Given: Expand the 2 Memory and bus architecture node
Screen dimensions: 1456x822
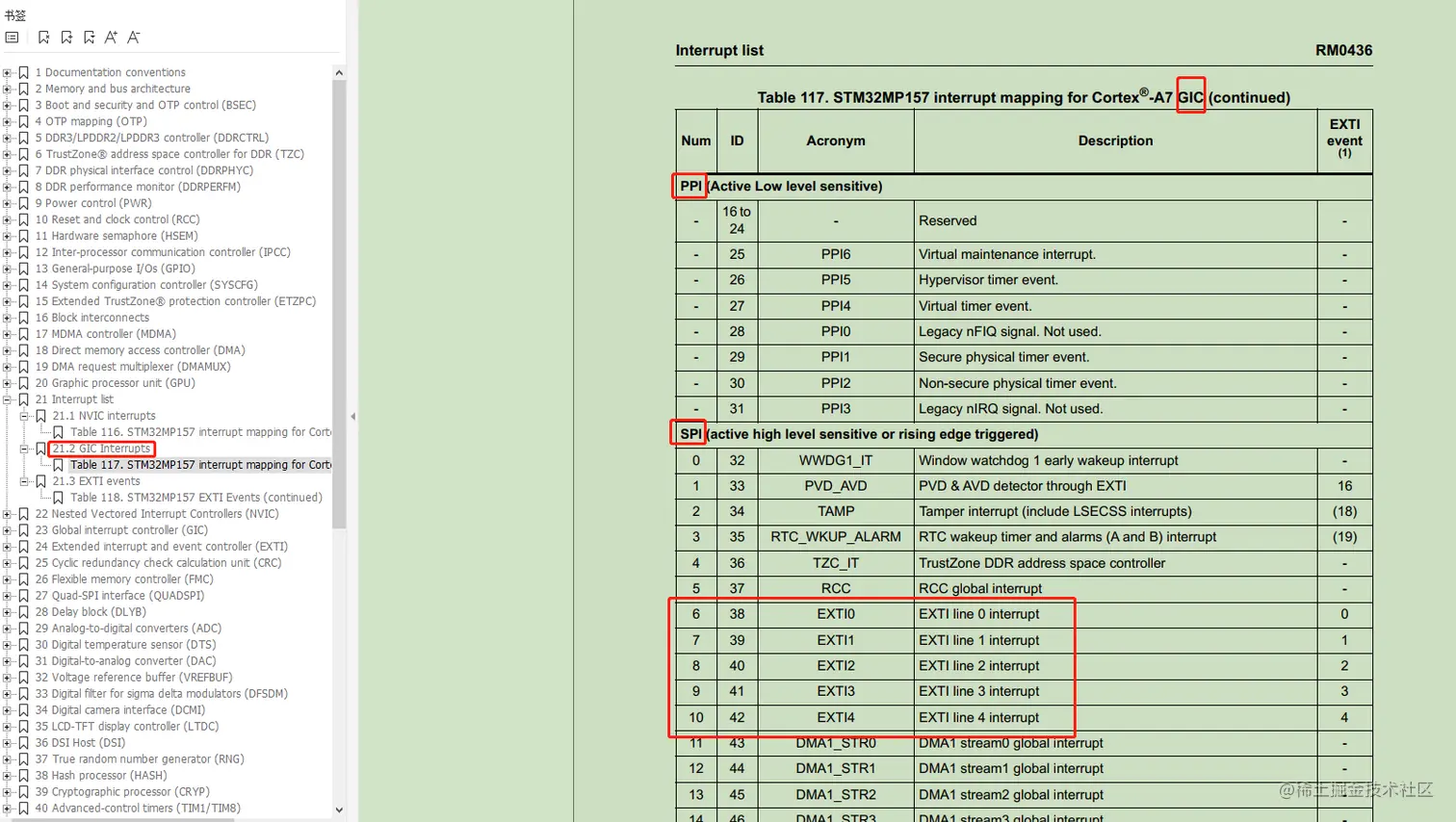Looking at the screenshot, I should pyautogui.click(x=8, y=89).
